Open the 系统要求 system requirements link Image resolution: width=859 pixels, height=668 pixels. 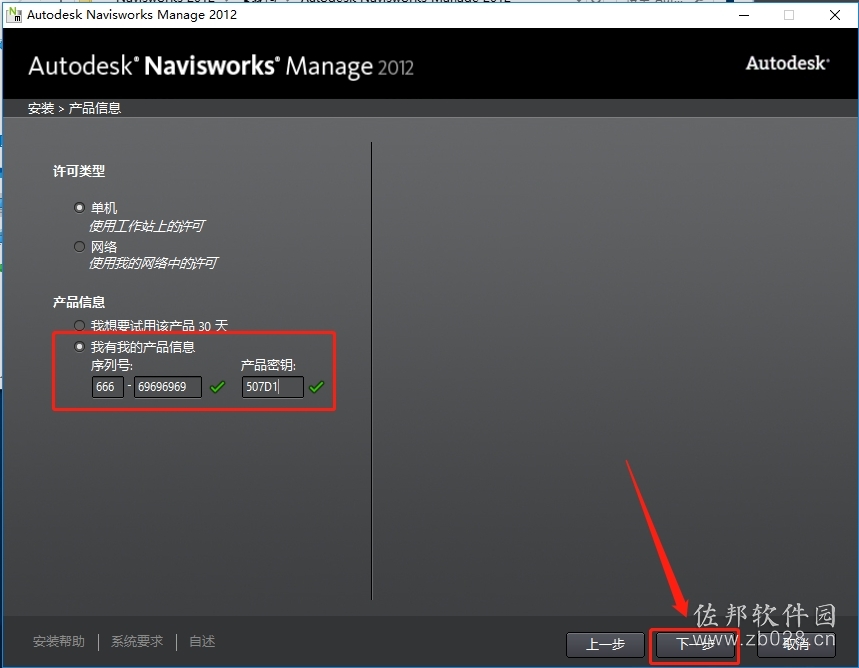pyautogui.click(x=137, y=641)
